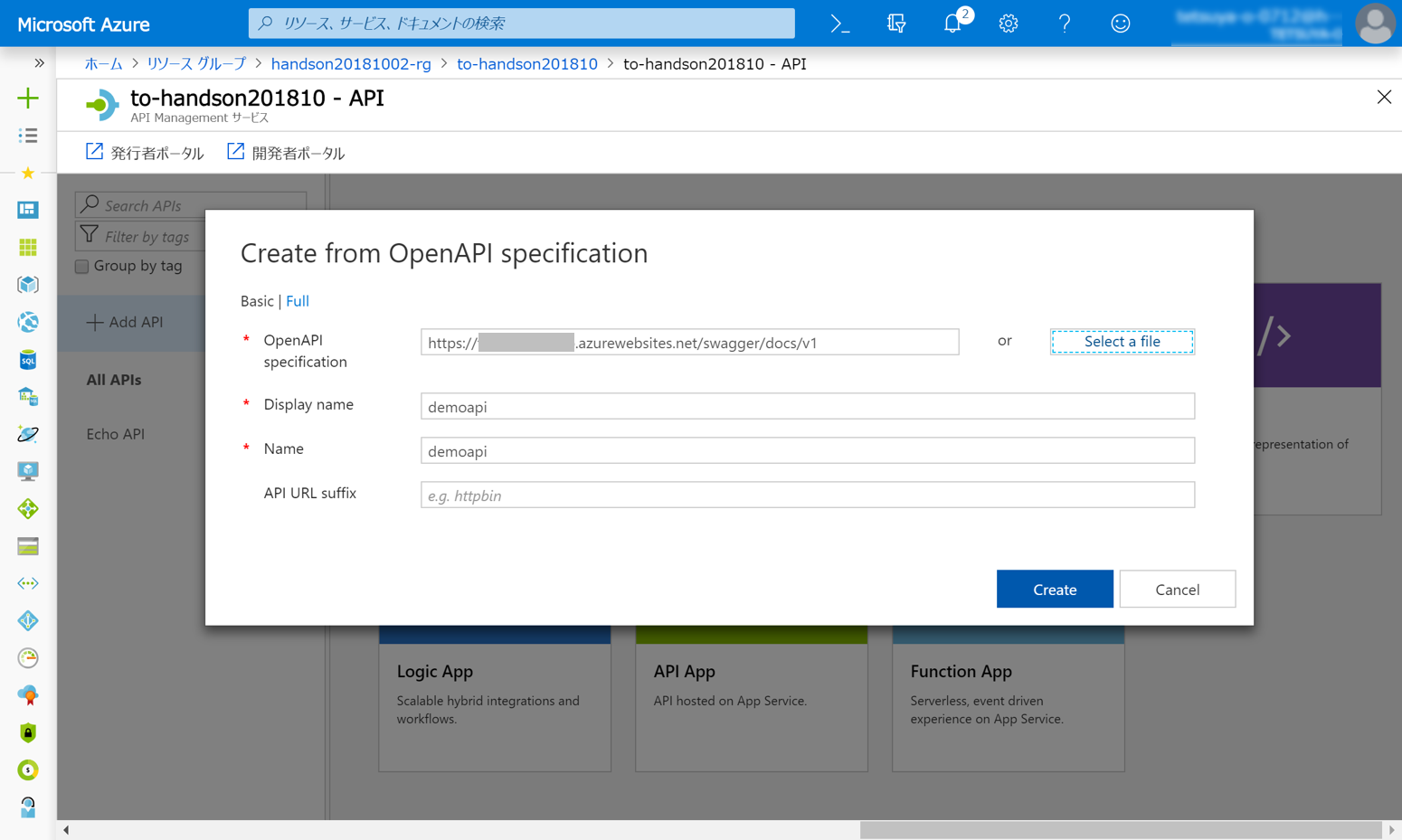Open portal settings gear
The width and height of the screenshot is (1402, 840).
1008,24
